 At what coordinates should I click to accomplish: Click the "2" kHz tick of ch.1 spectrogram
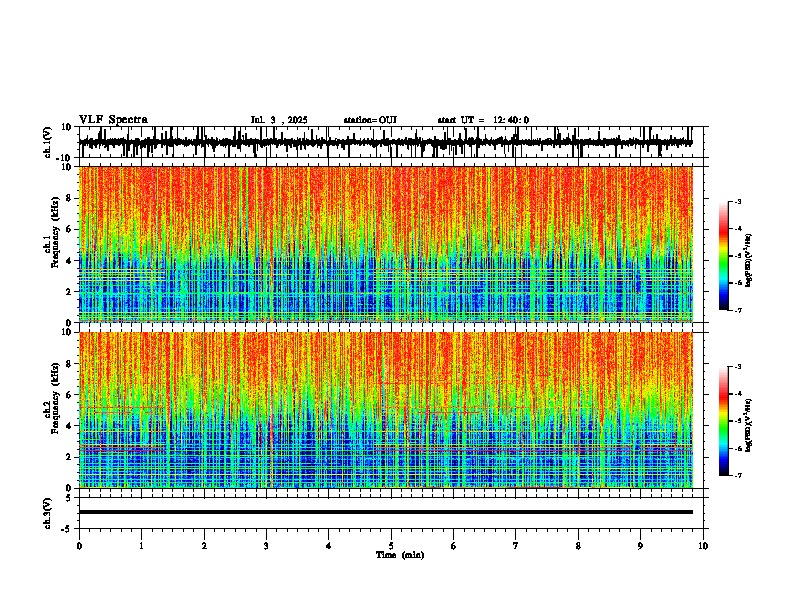click(x=69, y=291)
